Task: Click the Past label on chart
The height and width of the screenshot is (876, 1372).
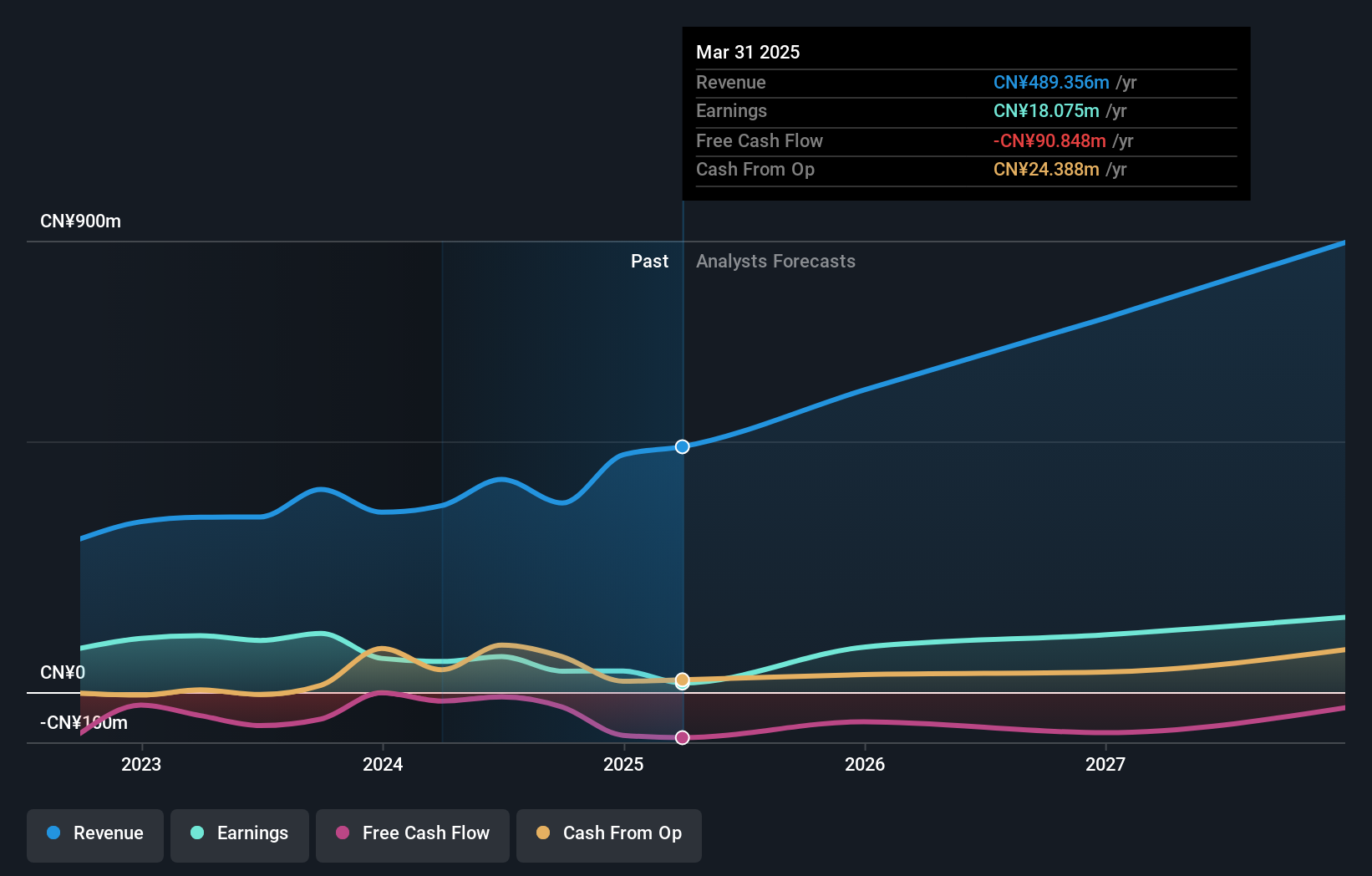Action: [x=649, y=262]
